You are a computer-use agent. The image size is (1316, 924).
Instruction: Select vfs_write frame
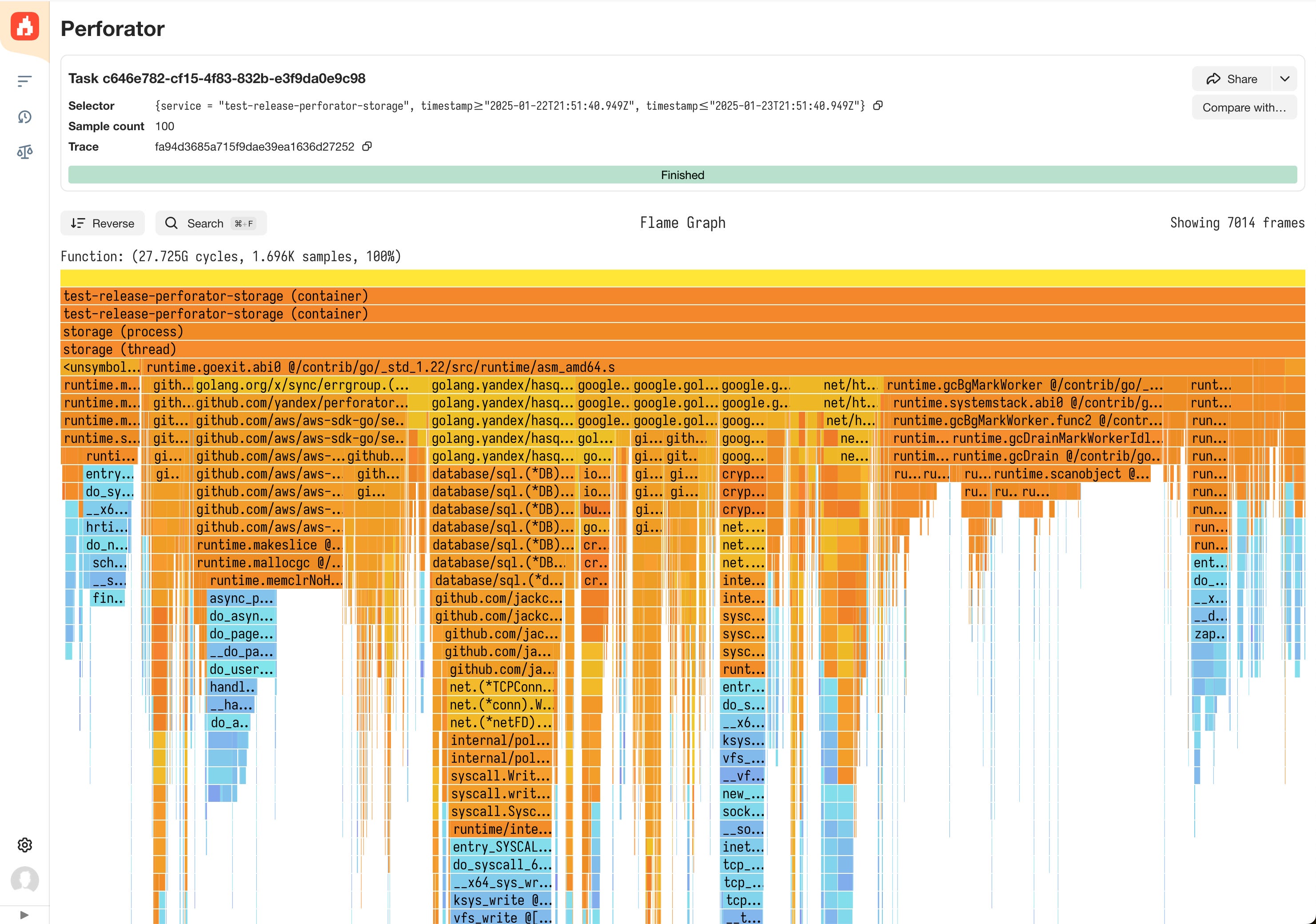tap(502, 918)
